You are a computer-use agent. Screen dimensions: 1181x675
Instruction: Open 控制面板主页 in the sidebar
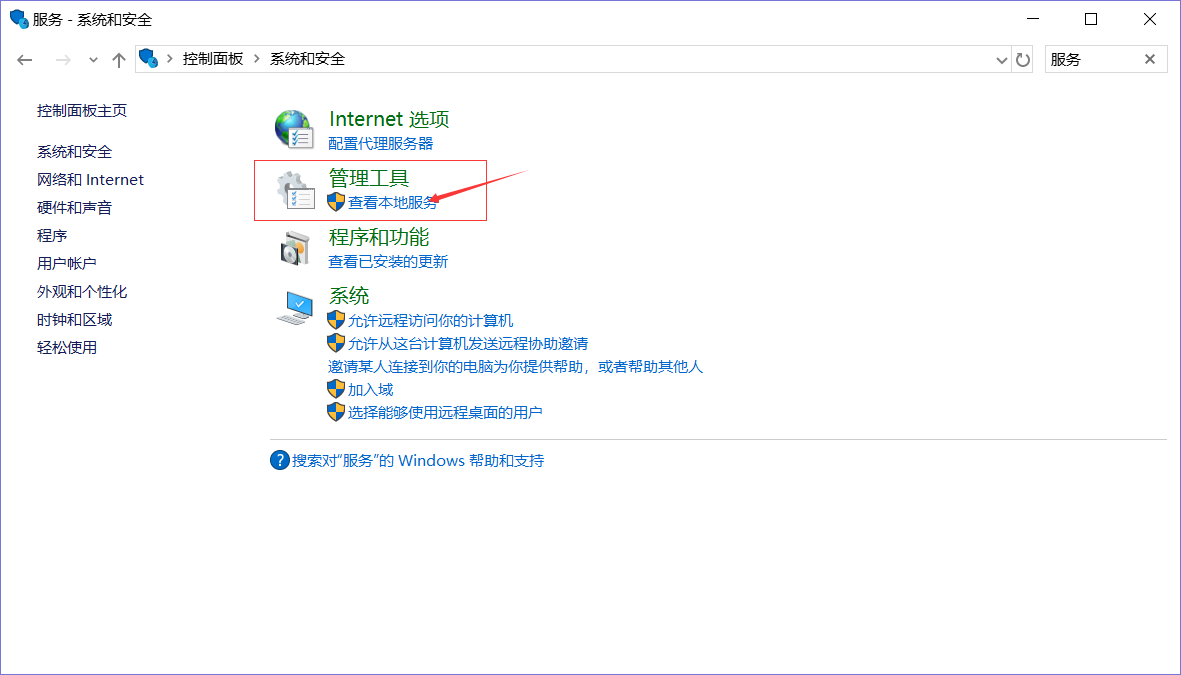point(82,111)
